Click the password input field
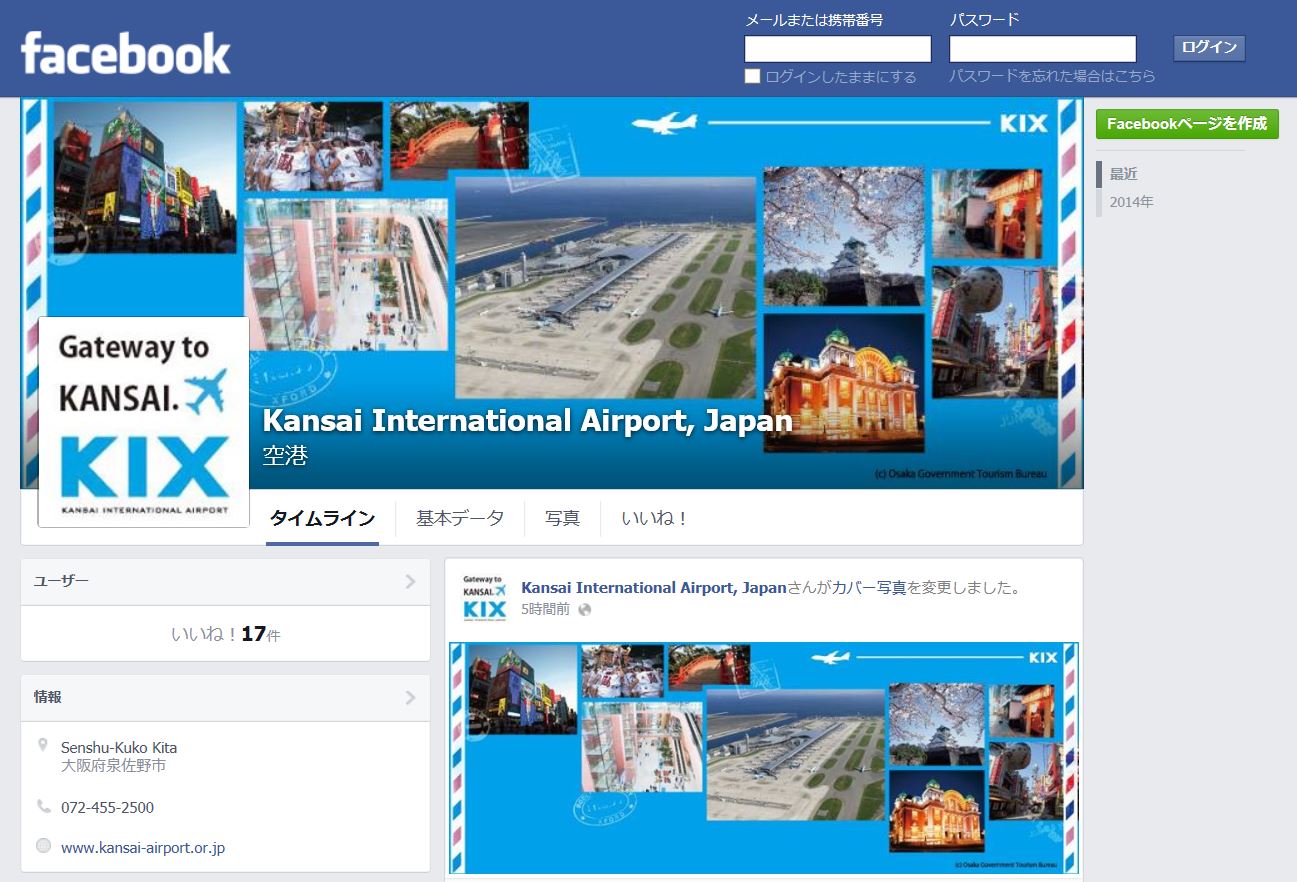This screenshot has height=882, width=1297. [1043, 49]
